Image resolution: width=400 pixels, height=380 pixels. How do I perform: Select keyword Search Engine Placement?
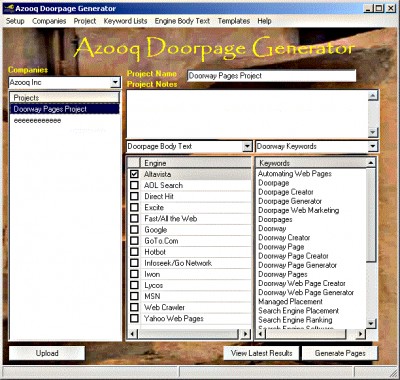(x=298, y=311)
